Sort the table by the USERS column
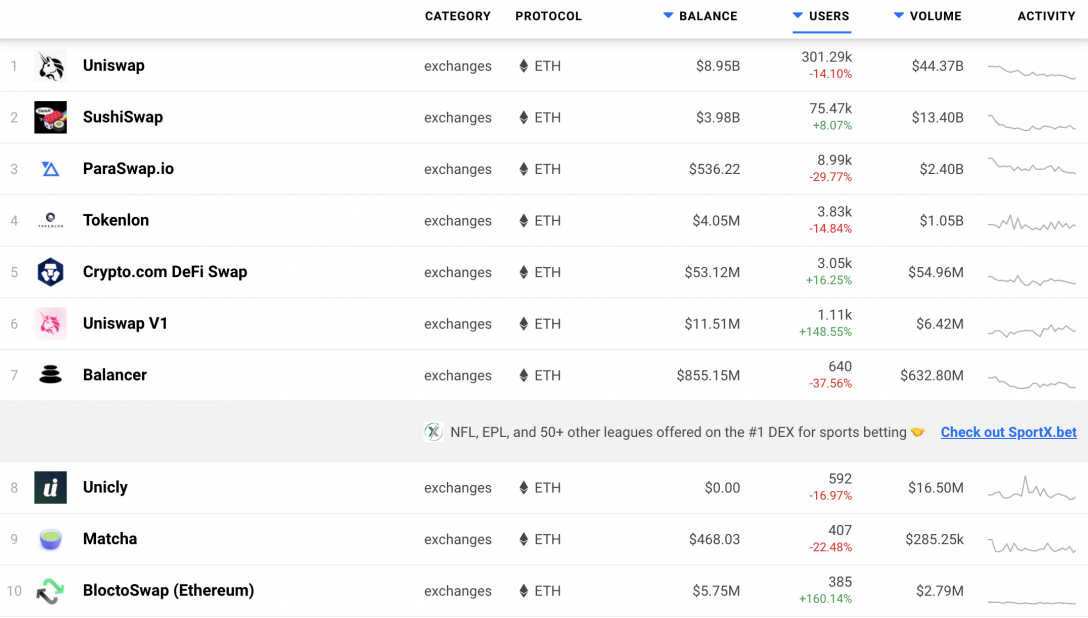The height and width of the screenshot is (618, 1088). click(821, 16)
